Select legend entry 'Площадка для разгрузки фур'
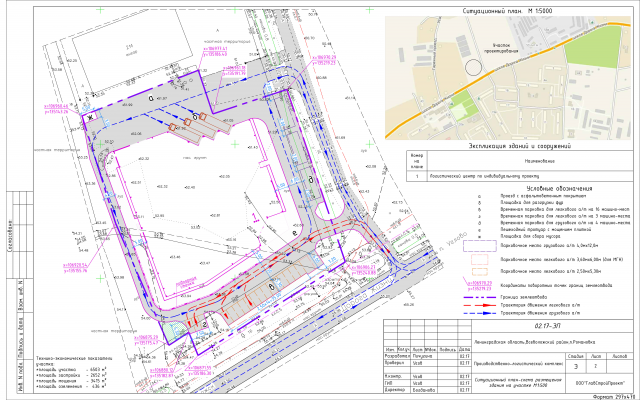The width and height of the screenshot is (640, 400). [x=531, y=202]
